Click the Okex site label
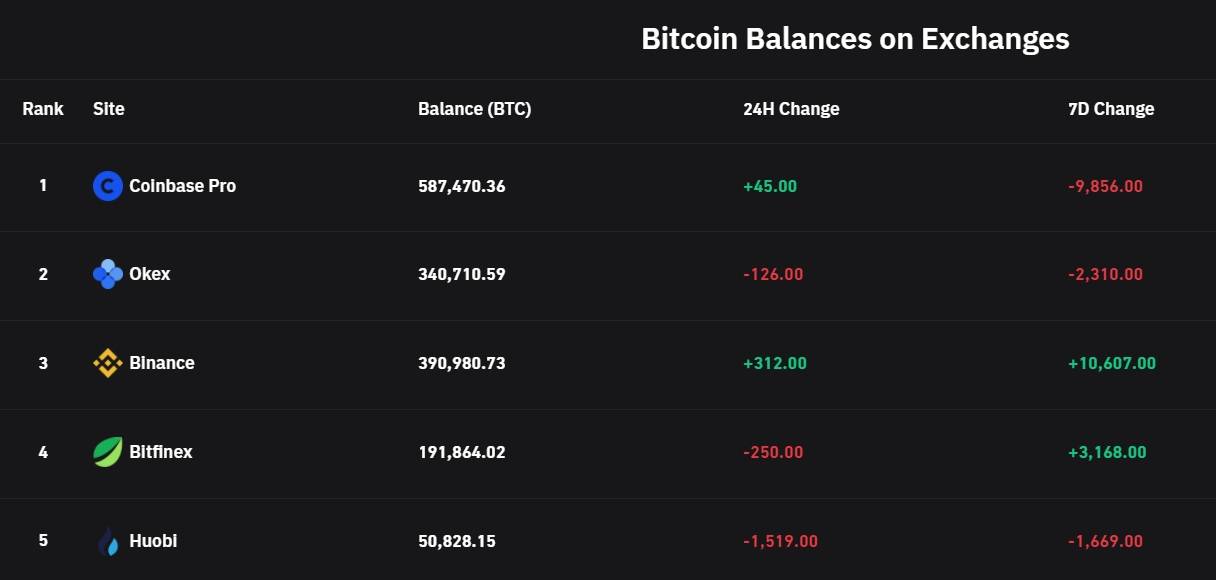Image resolution: width=1216 pixels, height=580 pixels. (150, 273)
